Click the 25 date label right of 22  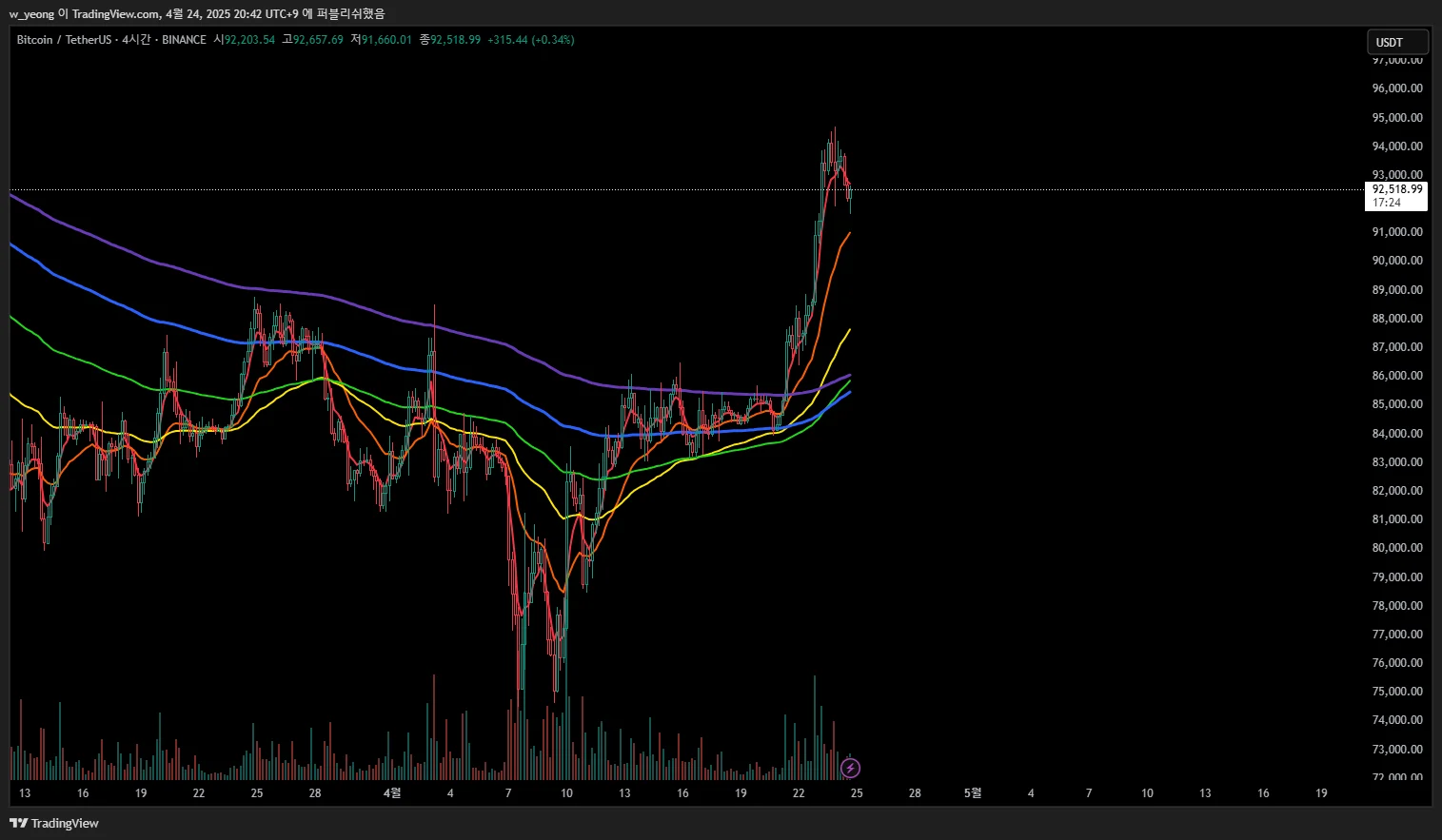coord(857,793)
